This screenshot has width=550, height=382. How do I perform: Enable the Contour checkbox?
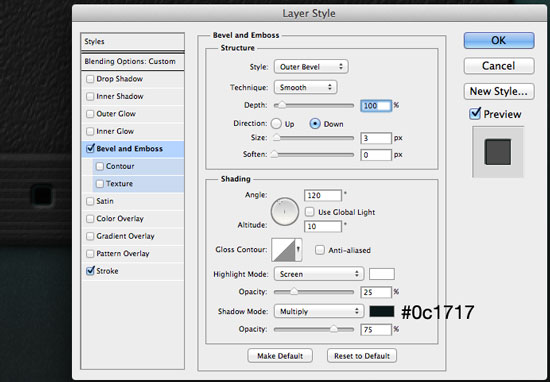[x=100, y=166]
